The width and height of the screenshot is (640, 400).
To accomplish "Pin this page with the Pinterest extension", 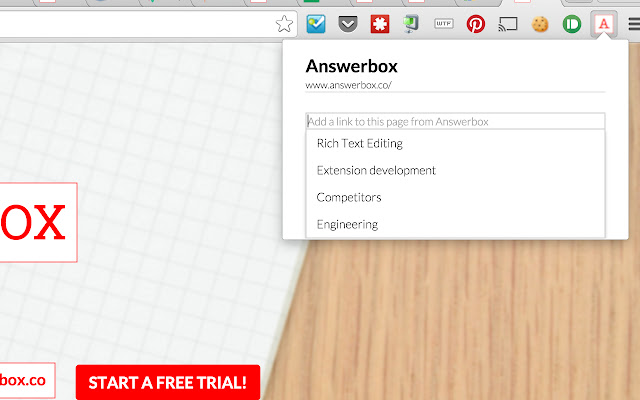I will click(476, 24).
